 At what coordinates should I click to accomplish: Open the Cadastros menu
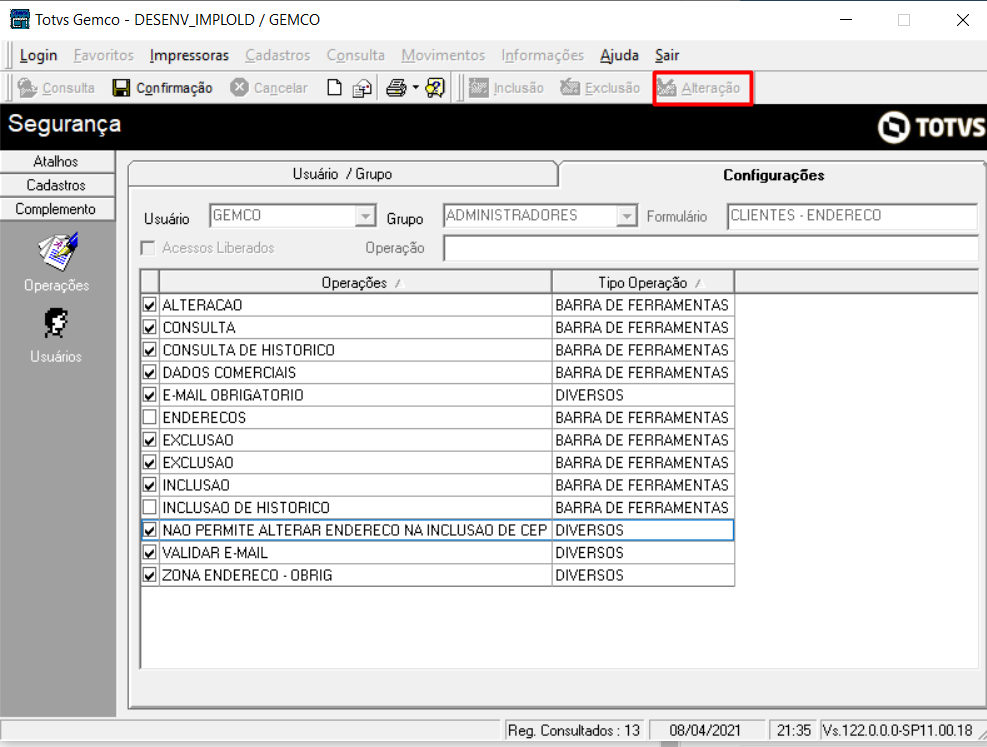pos(278,55)
